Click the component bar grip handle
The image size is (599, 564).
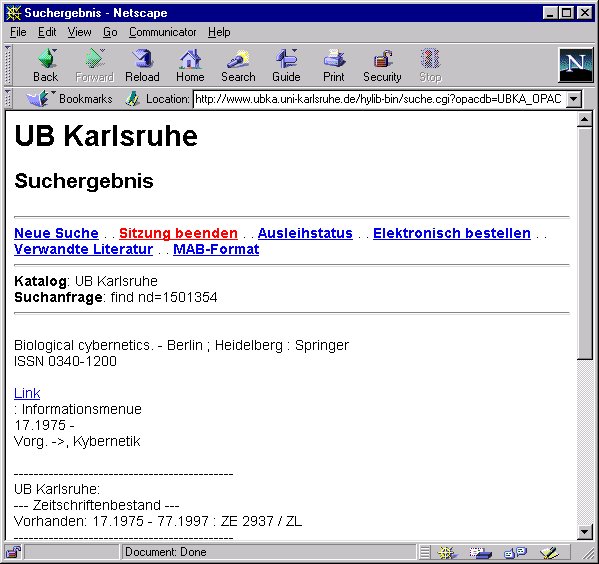(424, 553)
